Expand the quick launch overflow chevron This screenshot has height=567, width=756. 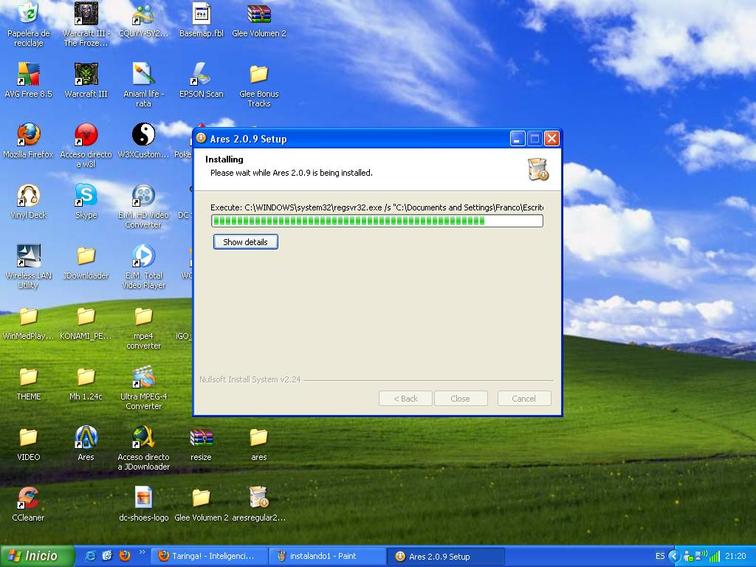[x=142, y=552]
